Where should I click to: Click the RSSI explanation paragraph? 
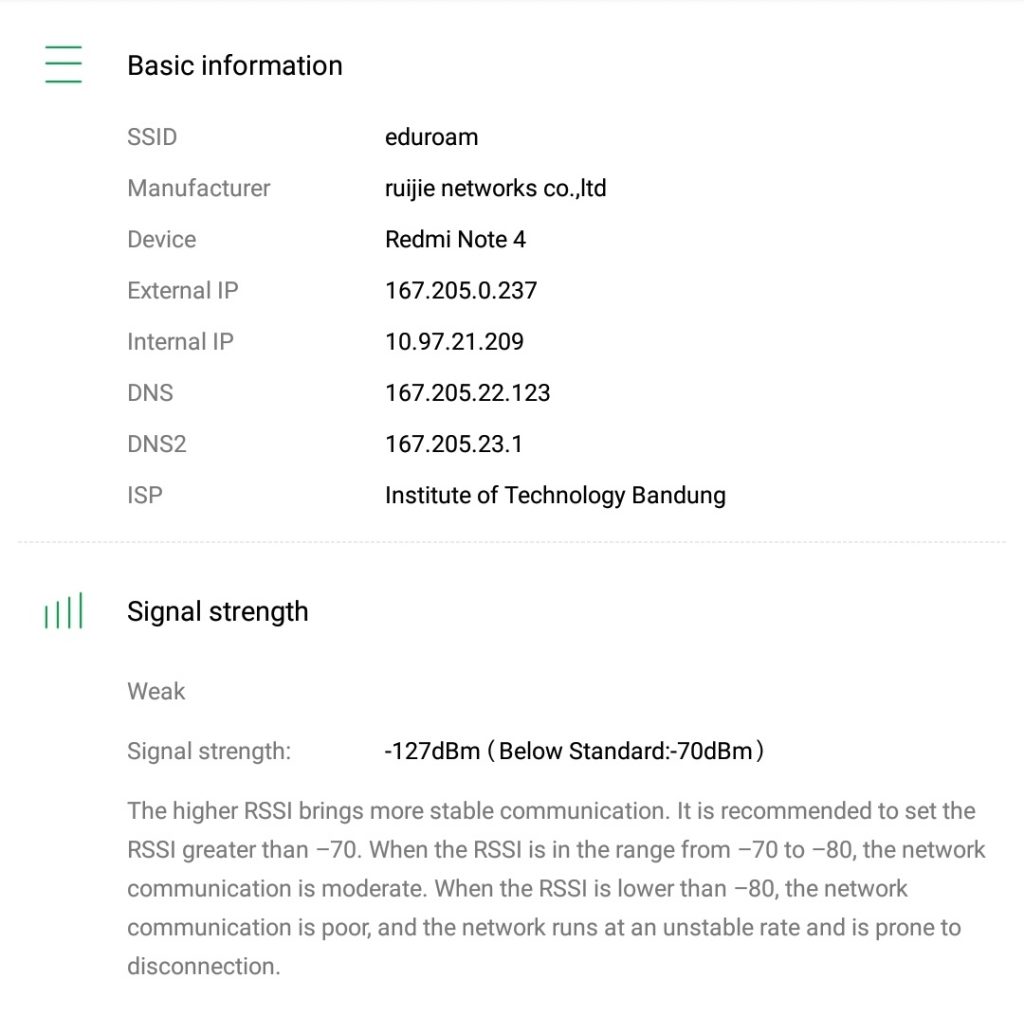tap(555, 888)
